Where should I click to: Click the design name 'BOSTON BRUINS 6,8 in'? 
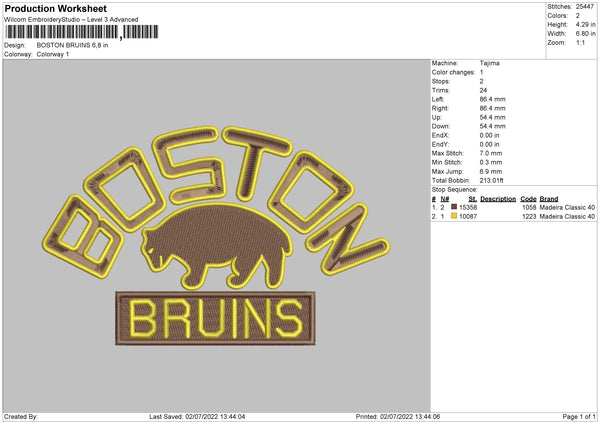pyautogui.click(x=72, y=45)
